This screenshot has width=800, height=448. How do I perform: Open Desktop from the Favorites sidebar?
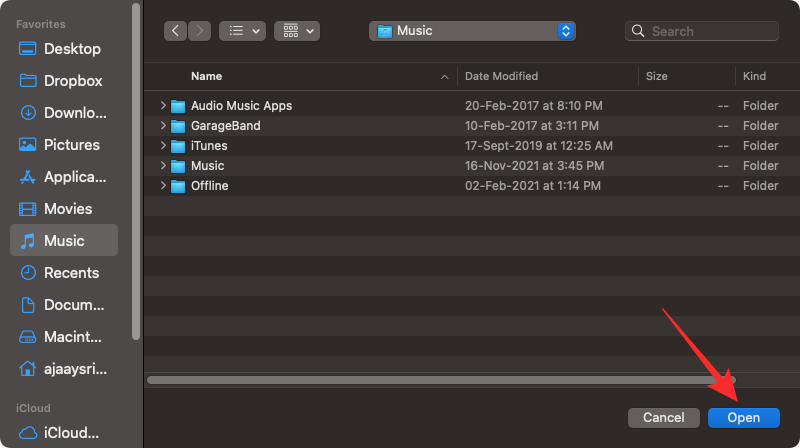[71, 49]
